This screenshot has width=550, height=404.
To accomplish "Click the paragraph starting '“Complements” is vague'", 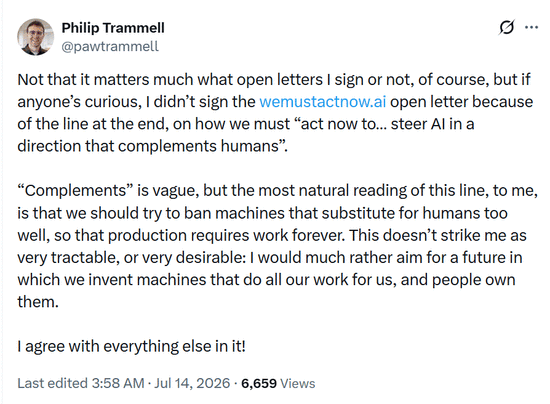I will (x=277, y=246).
